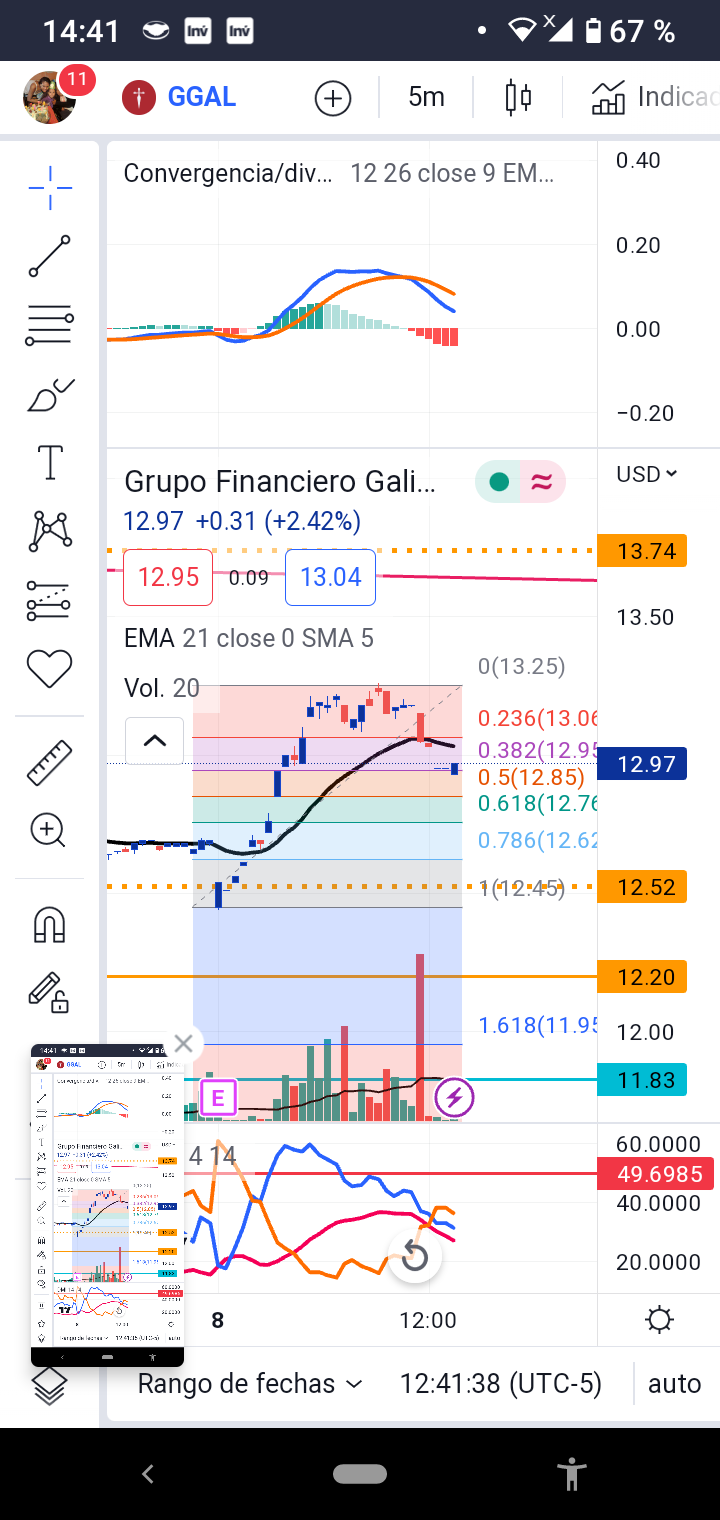Toggle auto price scale
The width and height of the screenshot is (720, 1520).
674,1384
